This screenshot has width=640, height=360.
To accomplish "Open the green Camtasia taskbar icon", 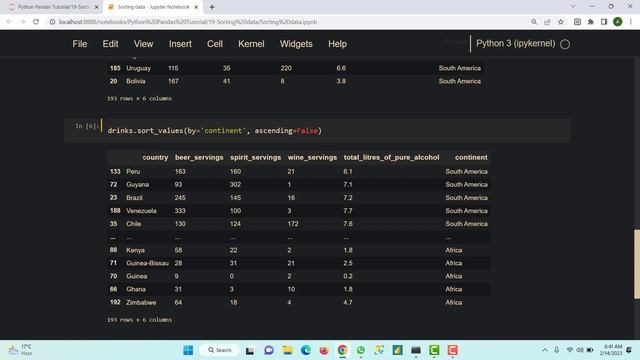I will [x=434, y=350].
